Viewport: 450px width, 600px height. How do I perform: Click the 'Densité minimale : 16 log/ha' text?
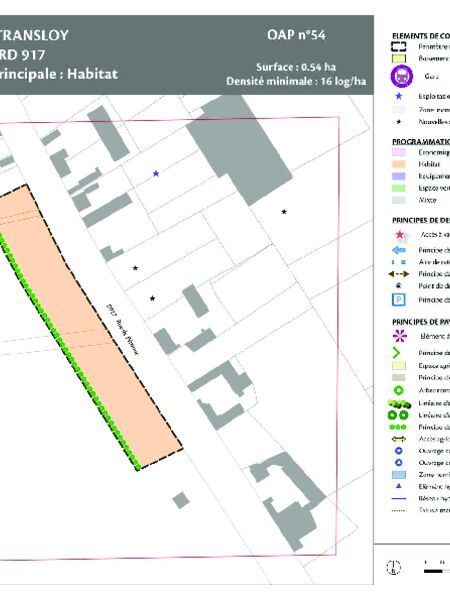click(x=296, y=81)
